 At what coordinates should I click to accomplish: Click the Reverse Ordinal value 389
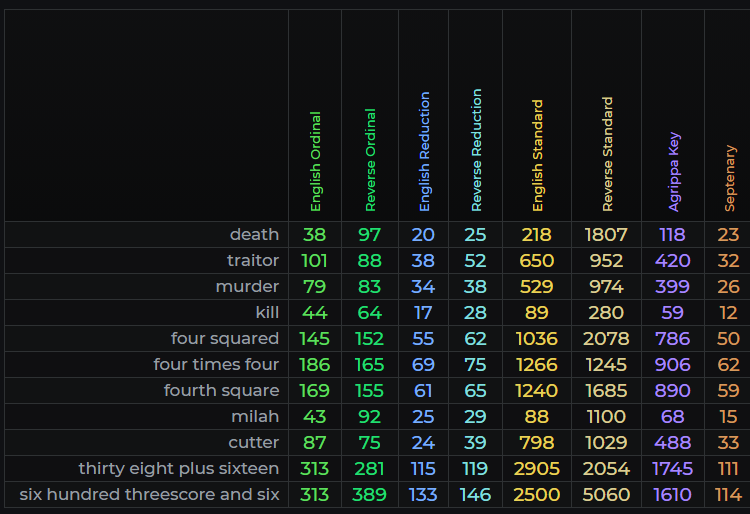pyautogui.click(x=369, y=494)
